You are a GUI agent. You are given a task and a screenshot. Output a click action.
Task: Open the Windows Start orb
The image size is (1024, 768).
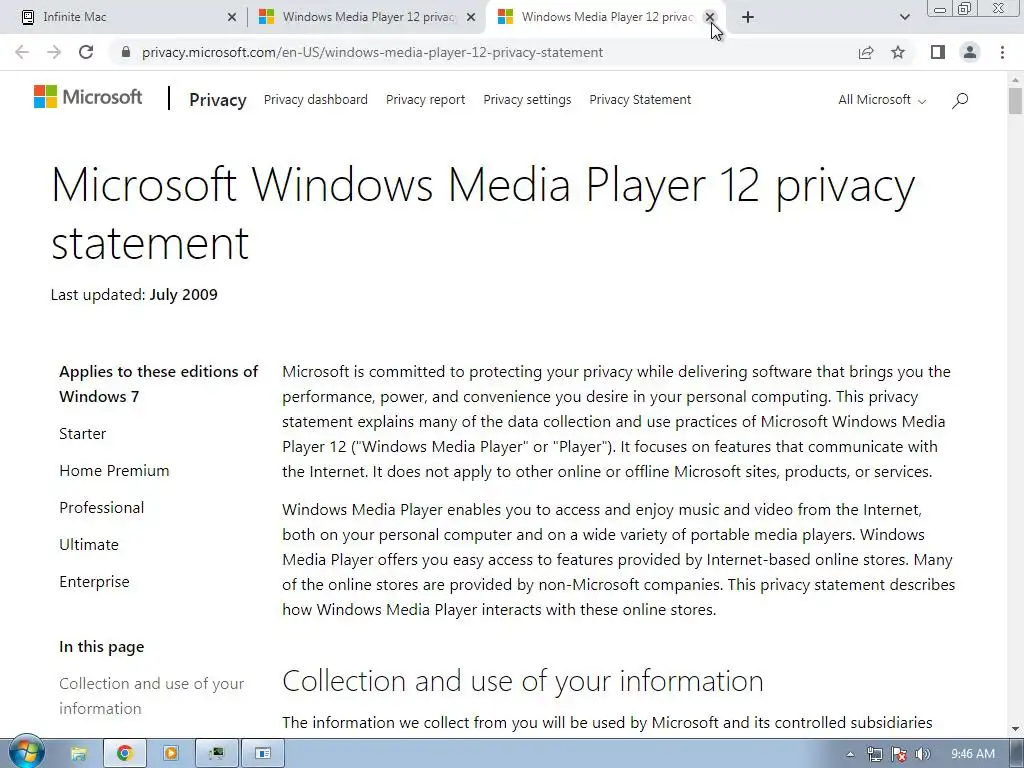pyautogui.click(x=26, y=752)
